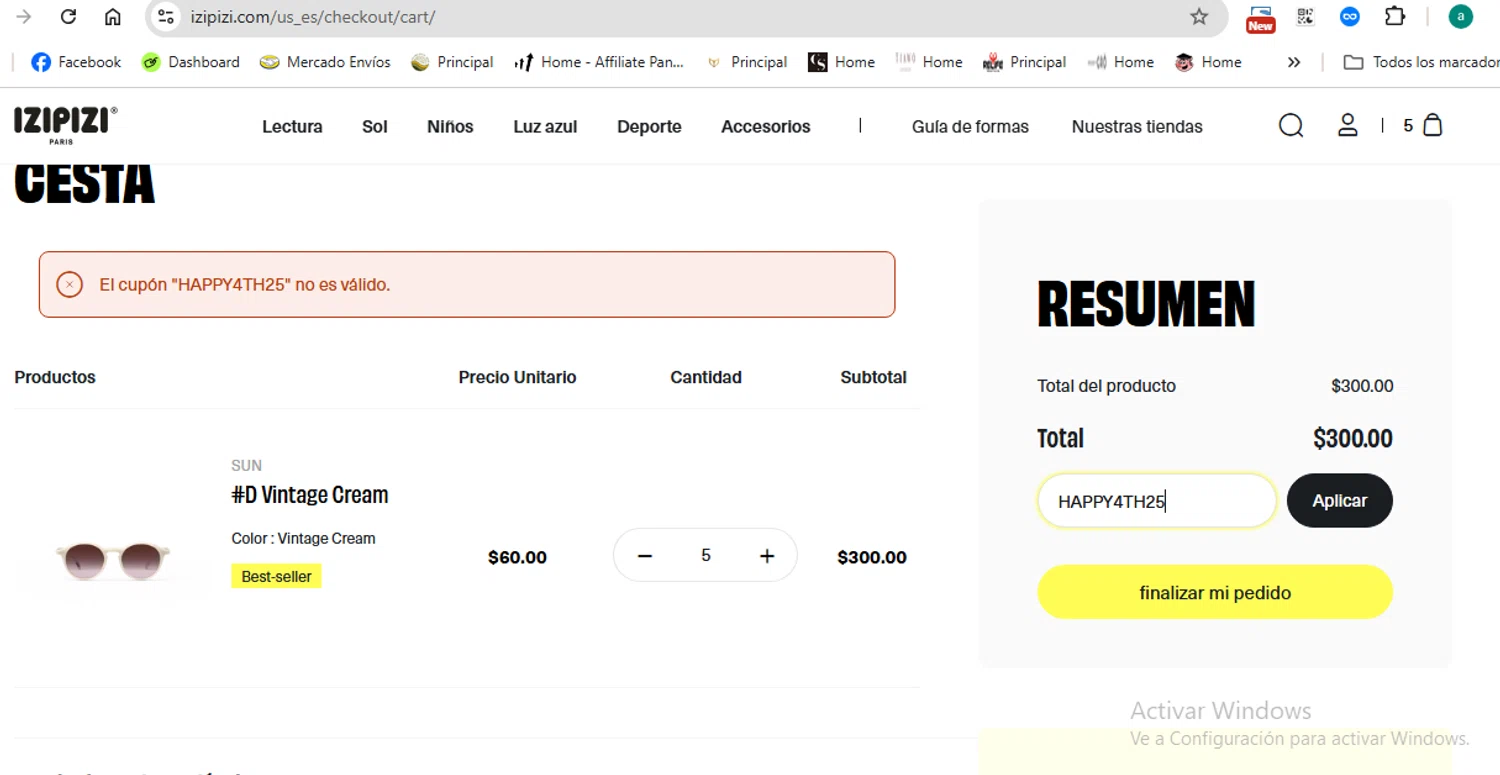Open the Extensions puzzle piece menu
This screenshot has width=1500, height=775.
pyautogui.click(x=1395, y=16)
